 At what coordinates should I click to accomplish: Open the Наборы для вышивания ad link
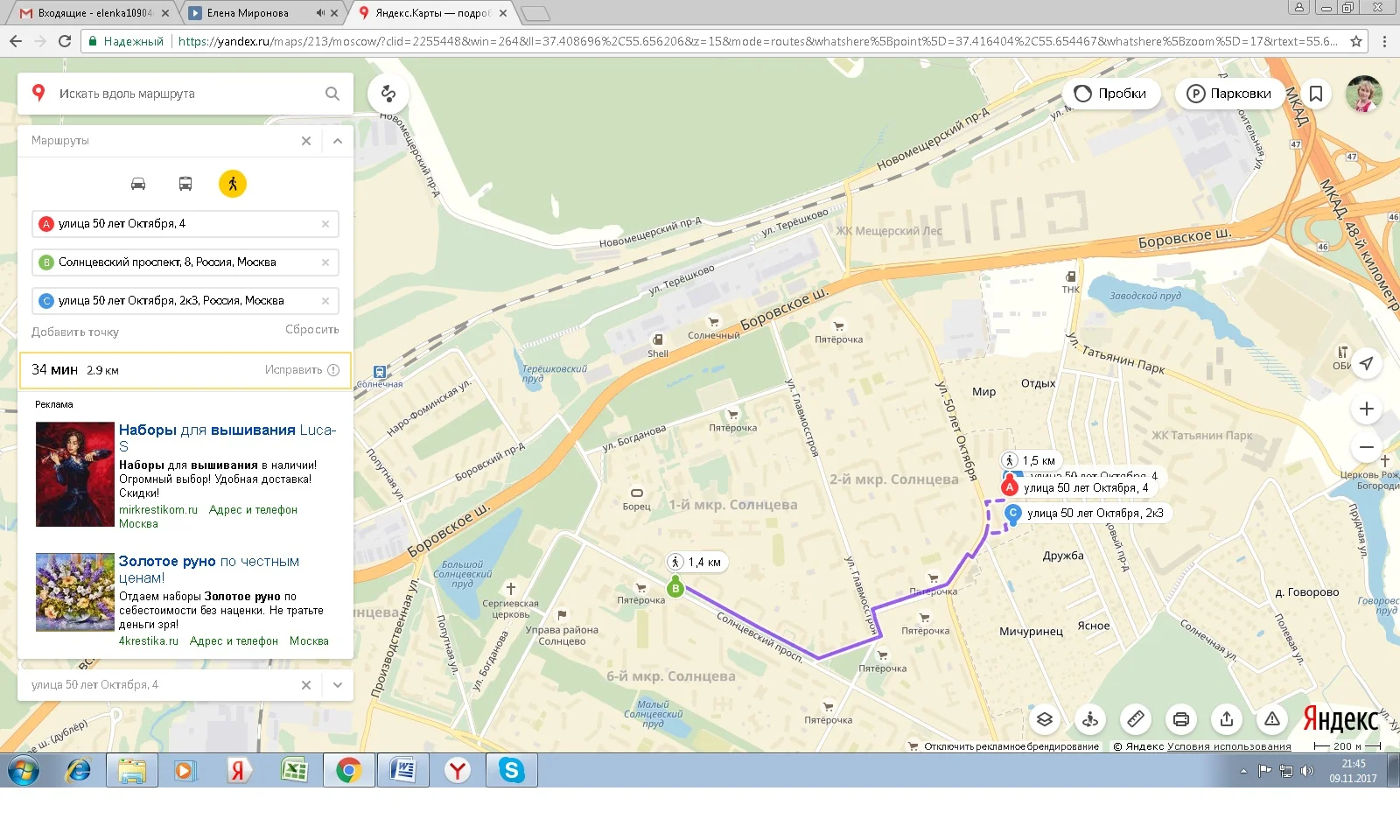click(x=227, y=438)
